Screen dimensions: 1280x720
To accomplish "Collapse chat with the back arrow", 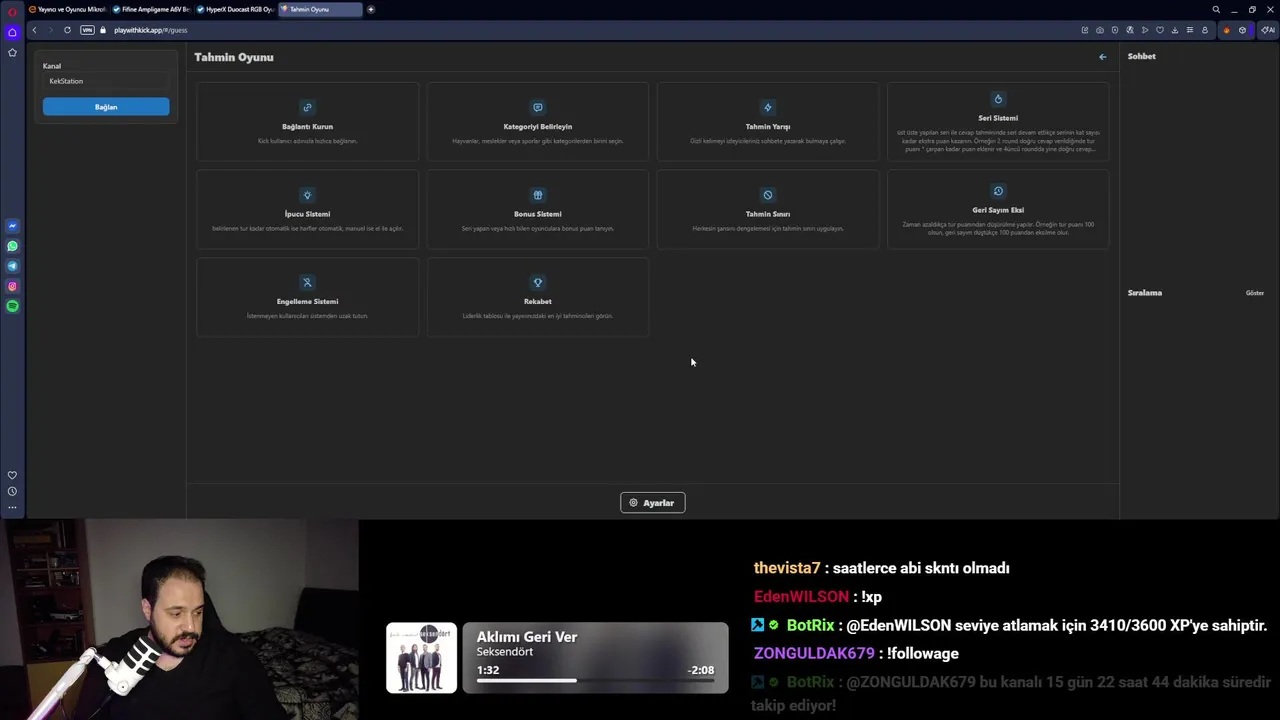I will coord(1103,57).
